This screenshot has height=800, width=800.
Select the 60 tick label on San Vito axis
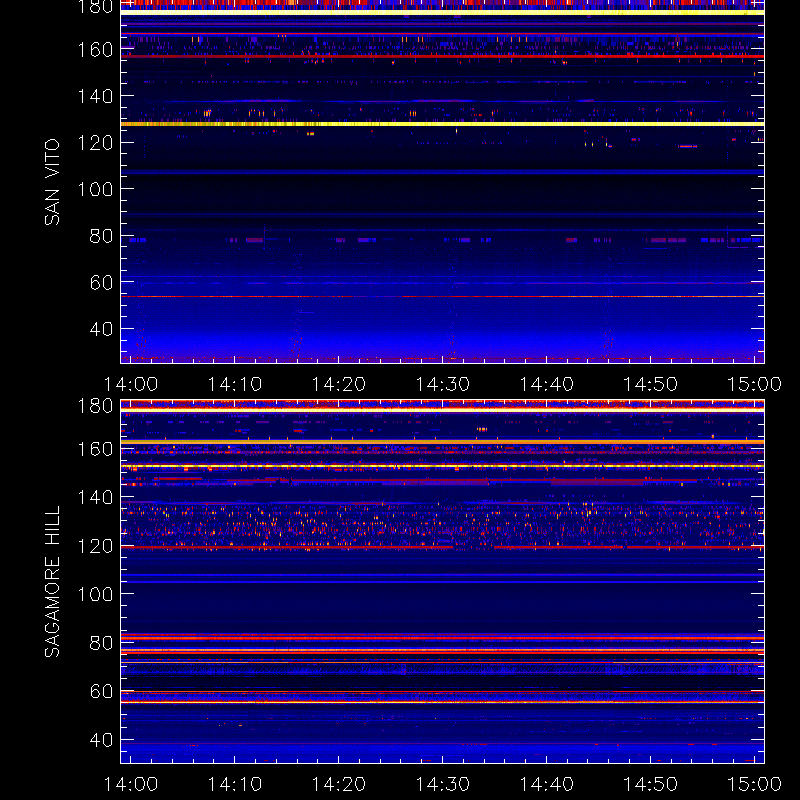[101, 283]
